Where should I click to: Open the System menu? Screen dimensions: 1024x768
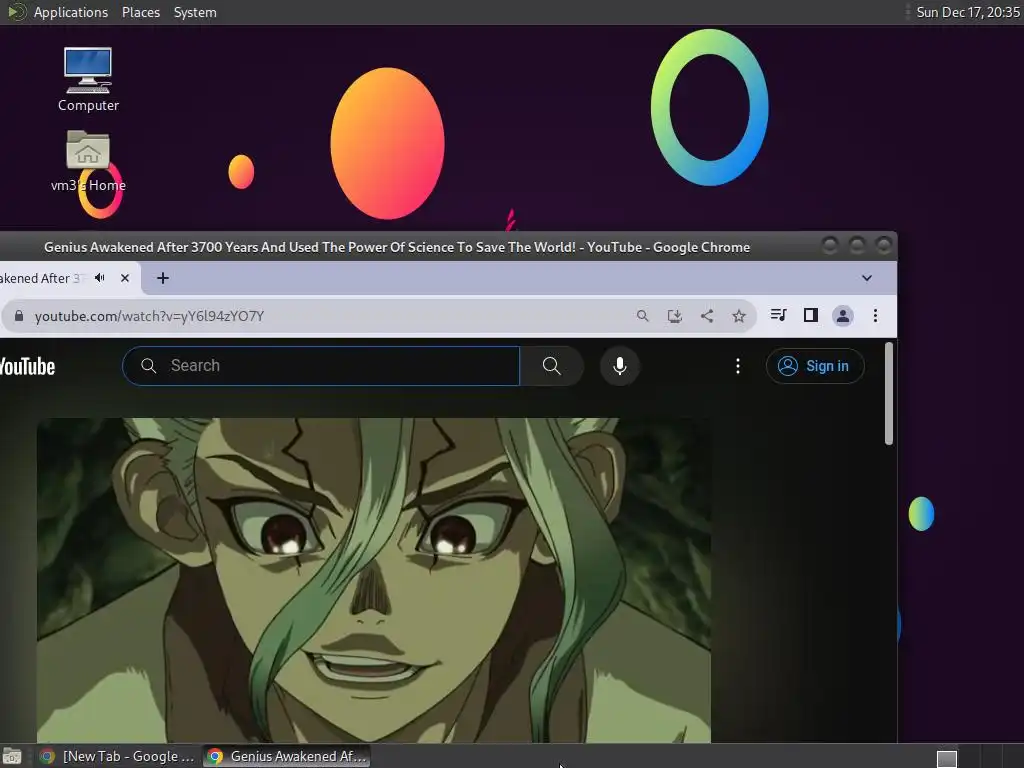[195, 12]
